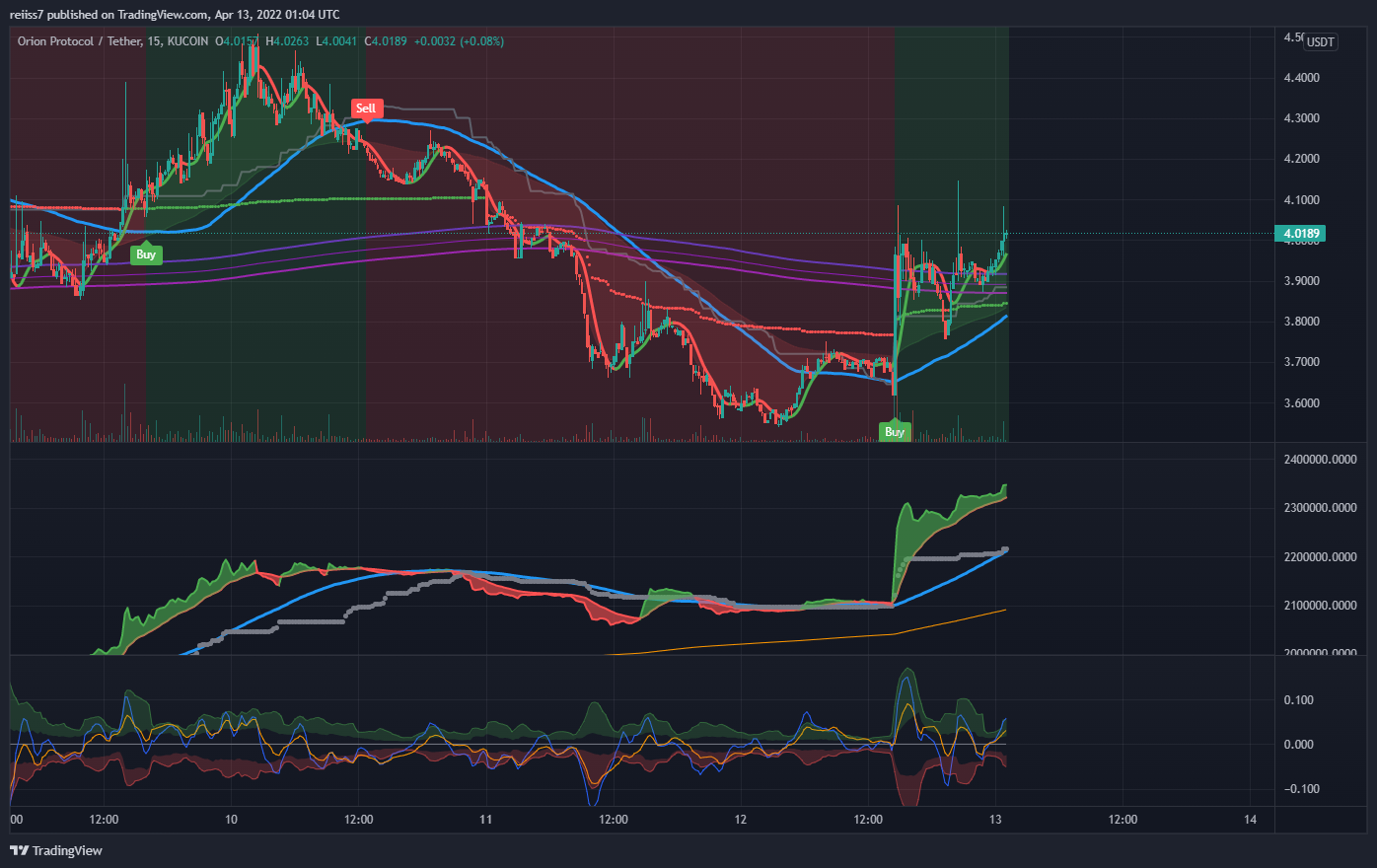Click the day 10 date on time axis
Viewport: 1377px width, 868px height.
point(231,820)
